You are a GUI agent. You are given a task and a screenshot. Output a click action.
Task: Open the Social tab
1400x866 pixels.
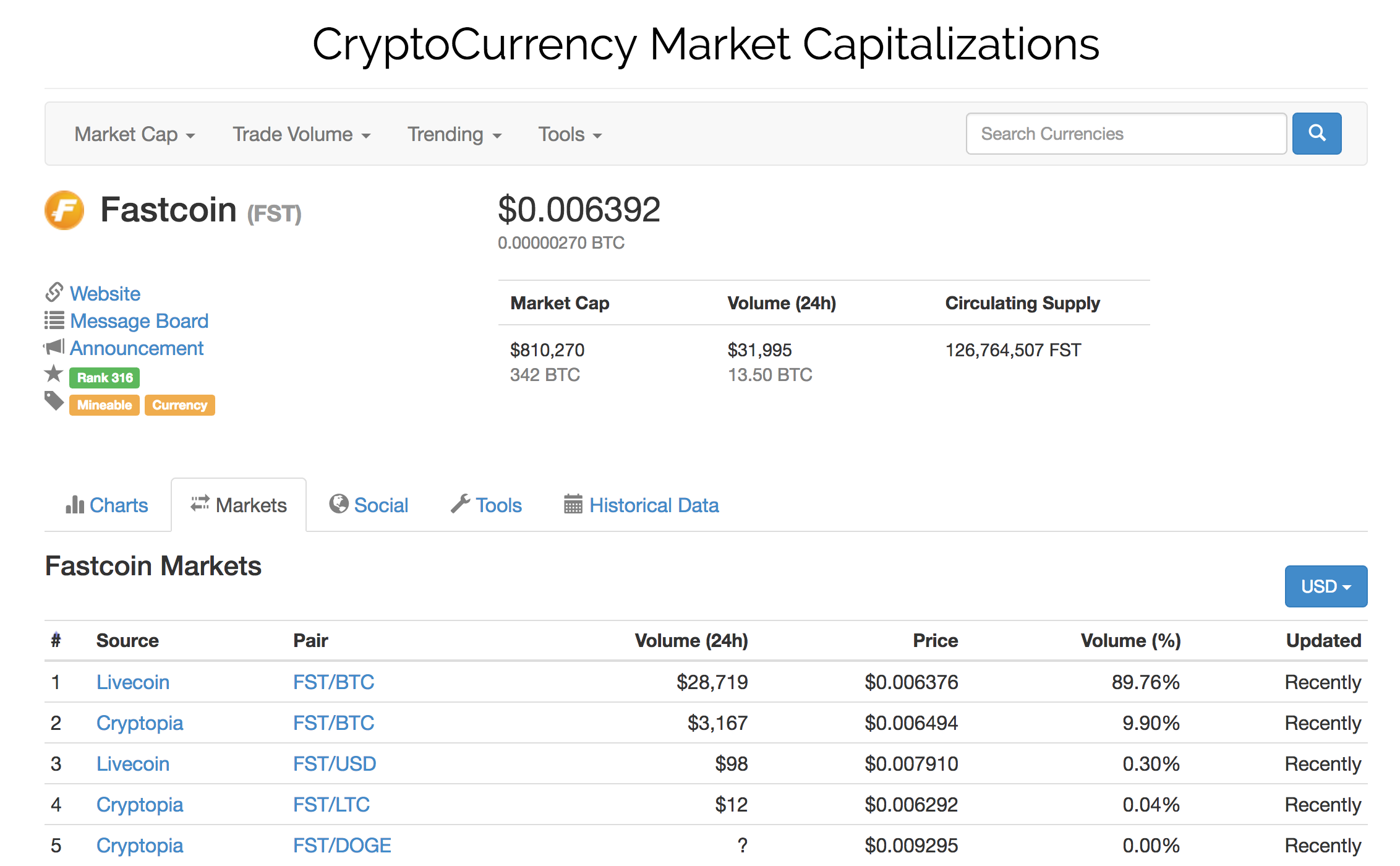click(x=369, y=505)
